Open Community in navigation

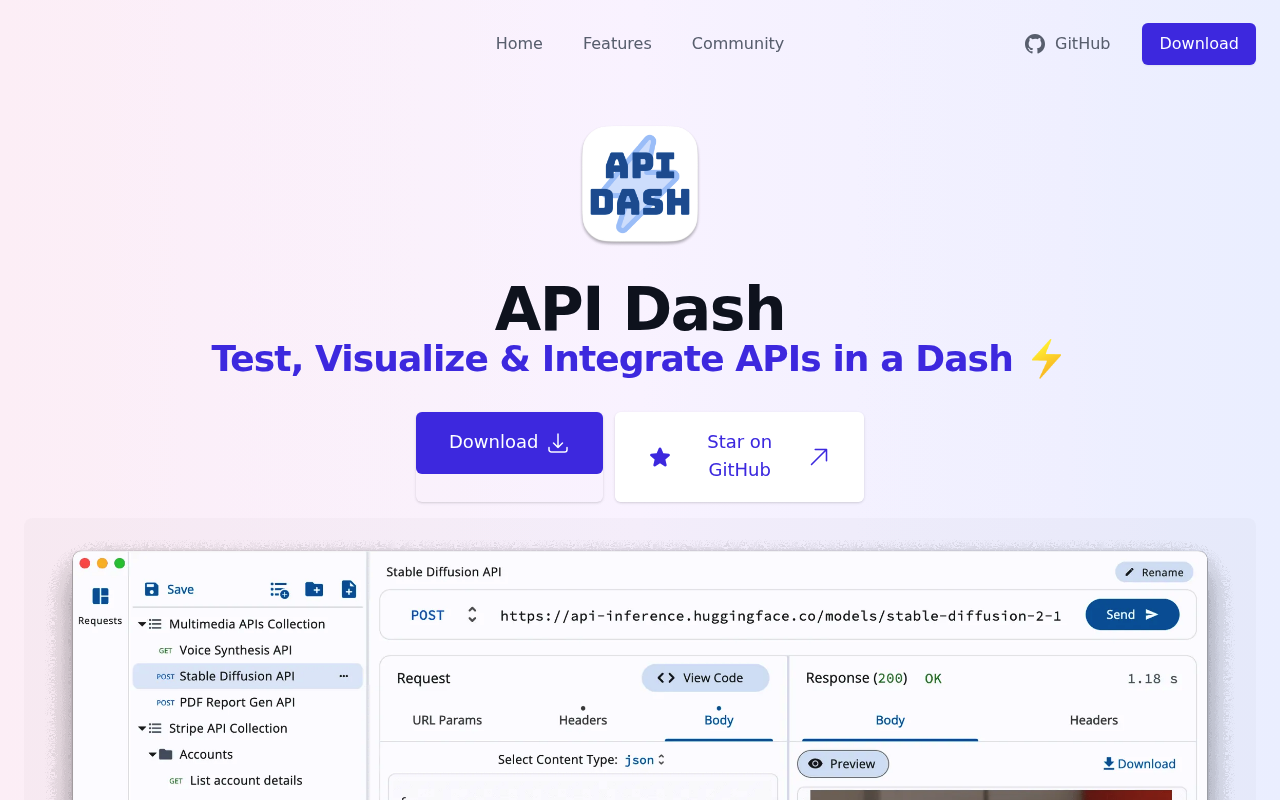[x=738, y=44]
